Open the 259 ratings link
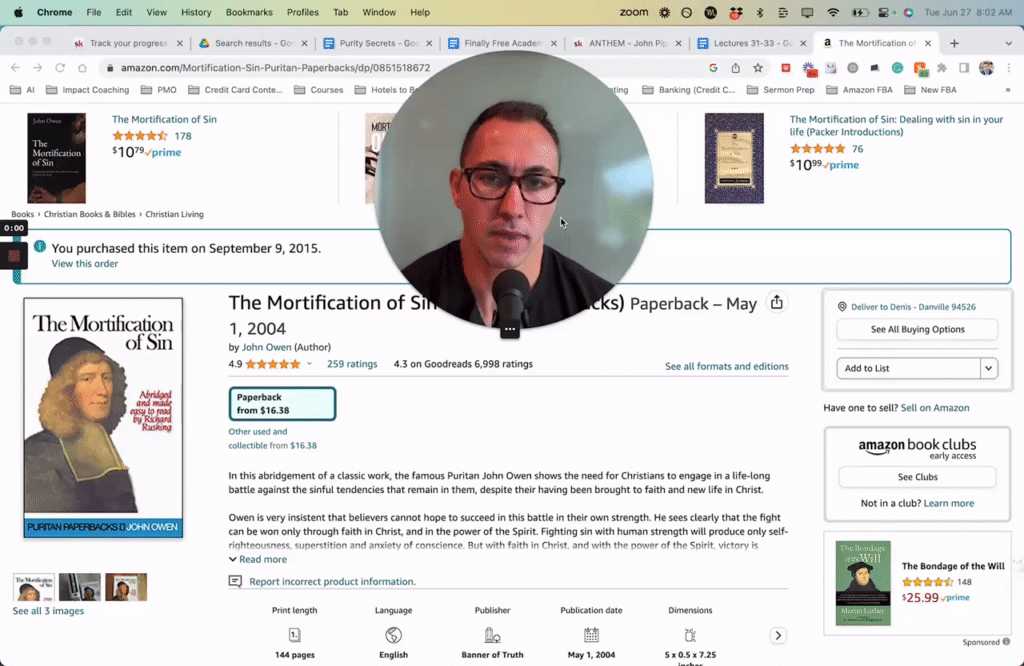This screenshot has height=666, width=1024. (x=352, y=364)
